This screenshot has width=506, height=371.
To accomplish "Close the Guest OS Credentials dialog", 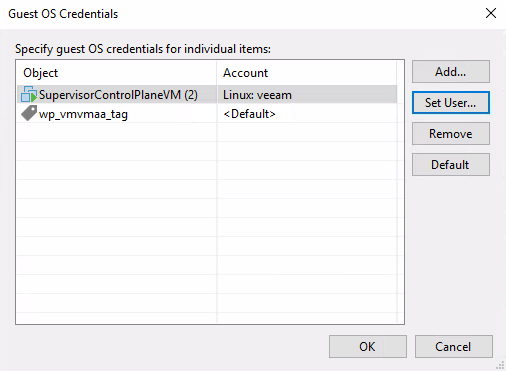I will pyautogui.click(x=491, y=13).
